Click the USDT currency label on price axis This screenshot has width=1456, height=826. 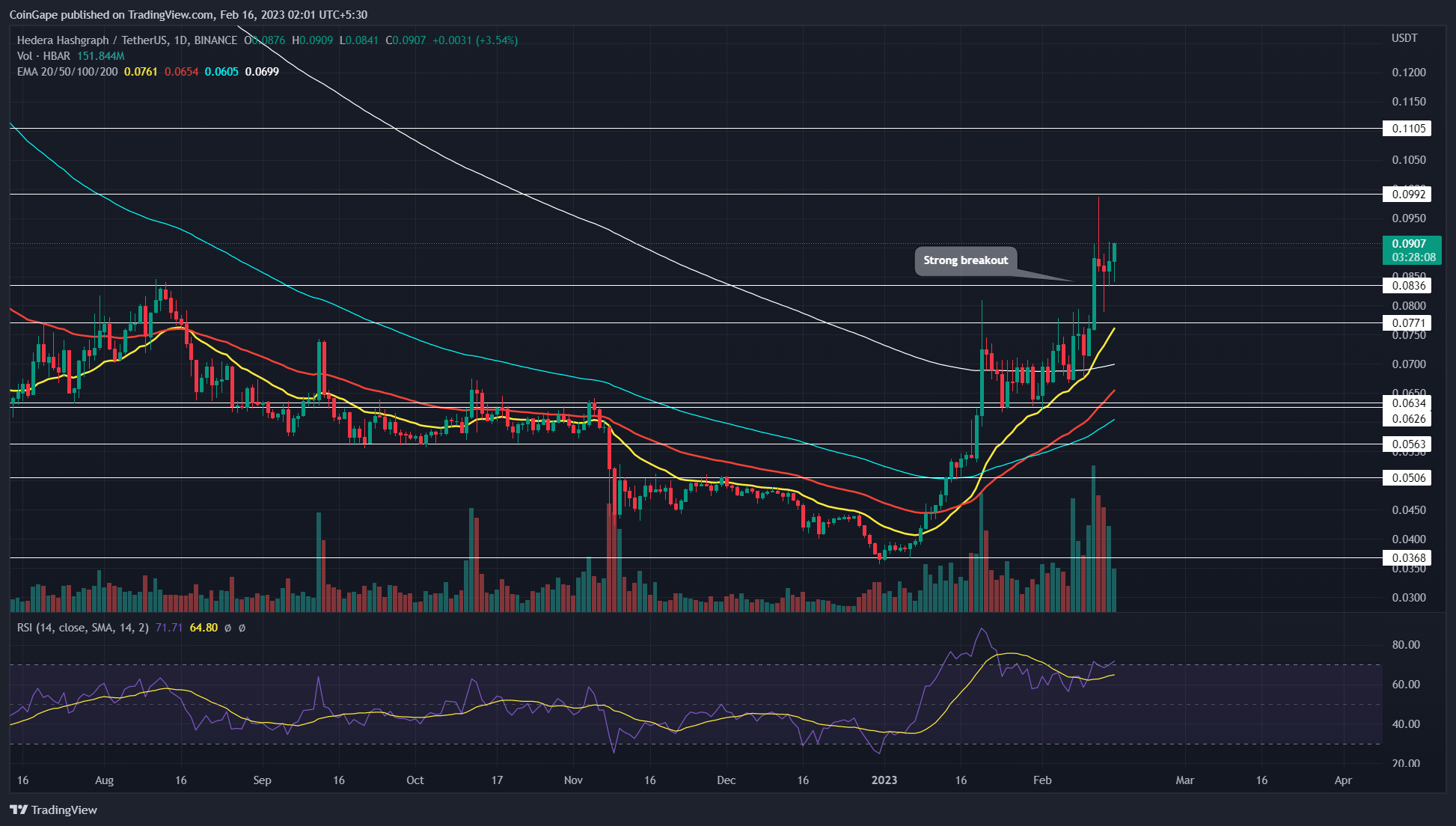[x=1404, y=38]
